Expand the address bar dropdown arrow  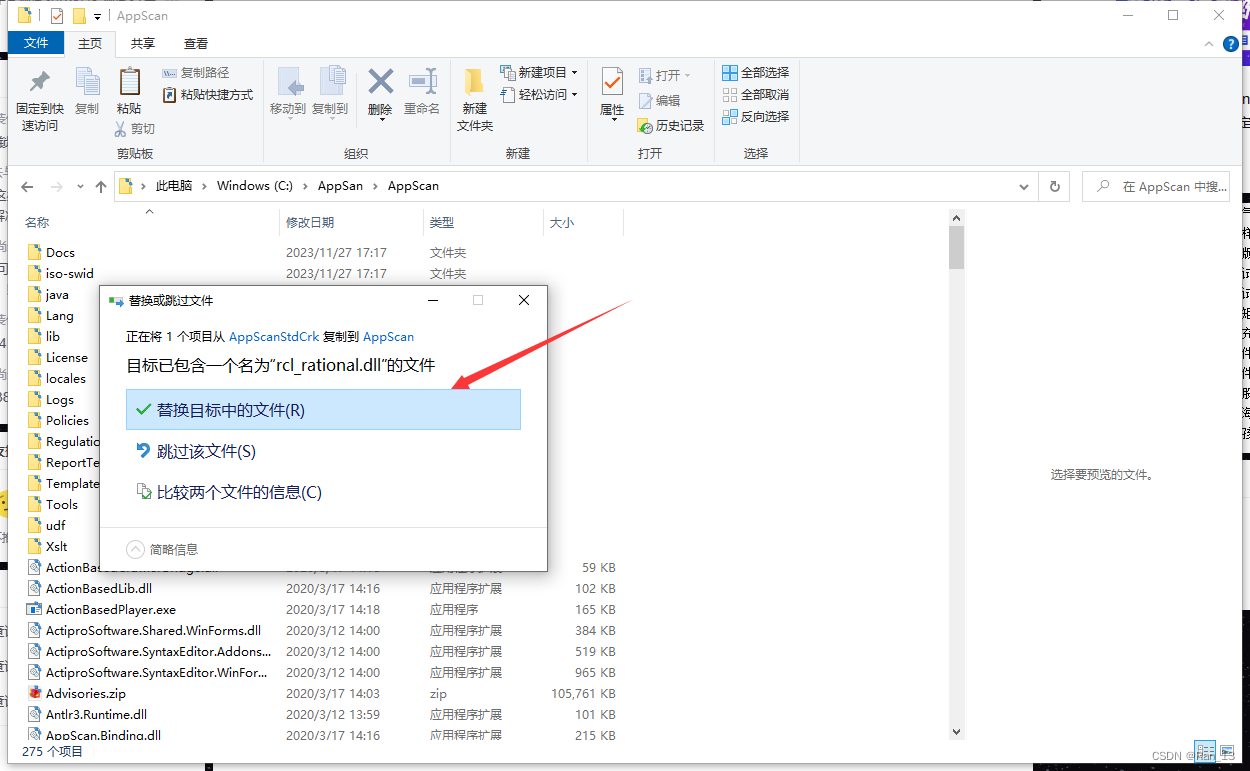point(1022,186)
